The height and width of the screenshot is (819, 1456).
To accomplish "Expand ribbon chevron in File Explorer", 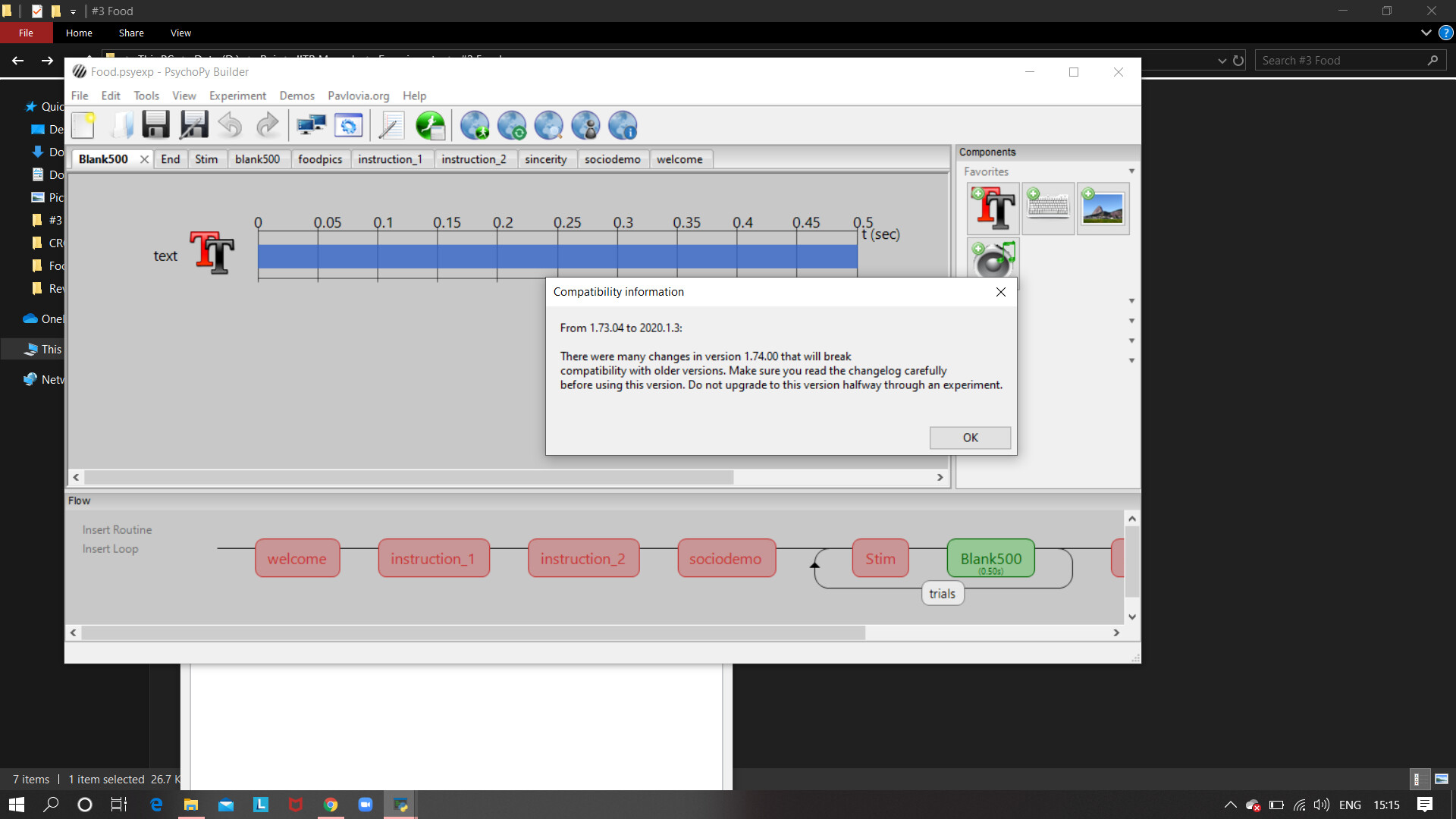I will (x=1426, y=33).
